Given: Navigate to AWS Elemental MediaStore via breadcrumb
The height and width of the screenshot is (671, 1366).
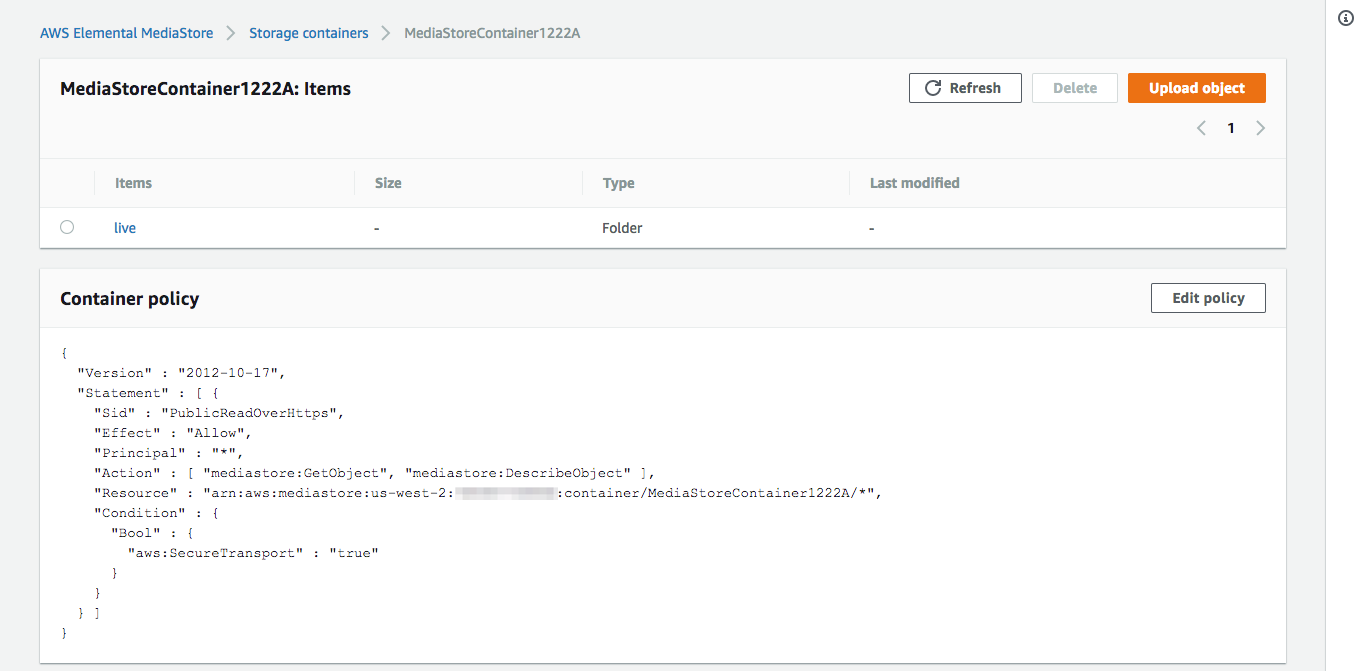Looking at the screenshot, I should click(x=126, y=32).
